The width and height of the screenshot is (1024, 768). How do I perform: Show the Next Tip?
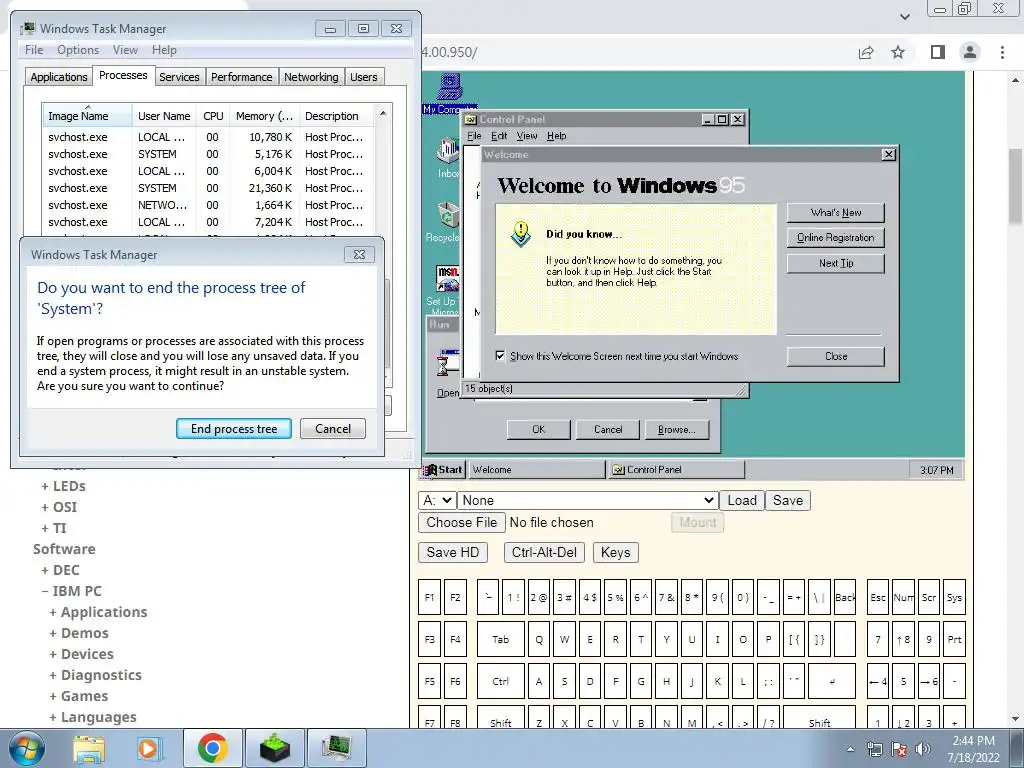[x=836, y=263]
